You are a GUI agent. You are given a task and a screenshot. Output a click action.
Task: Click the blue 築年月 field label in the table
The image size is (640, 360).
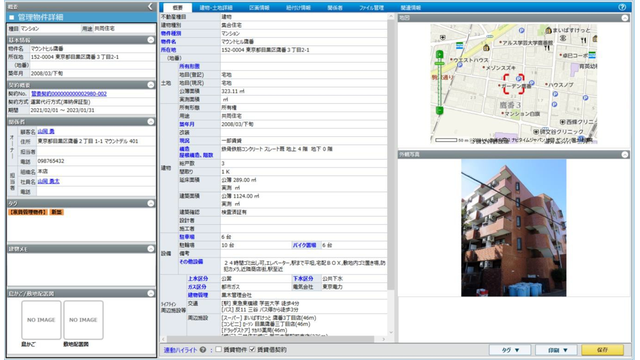click(187, 124)
